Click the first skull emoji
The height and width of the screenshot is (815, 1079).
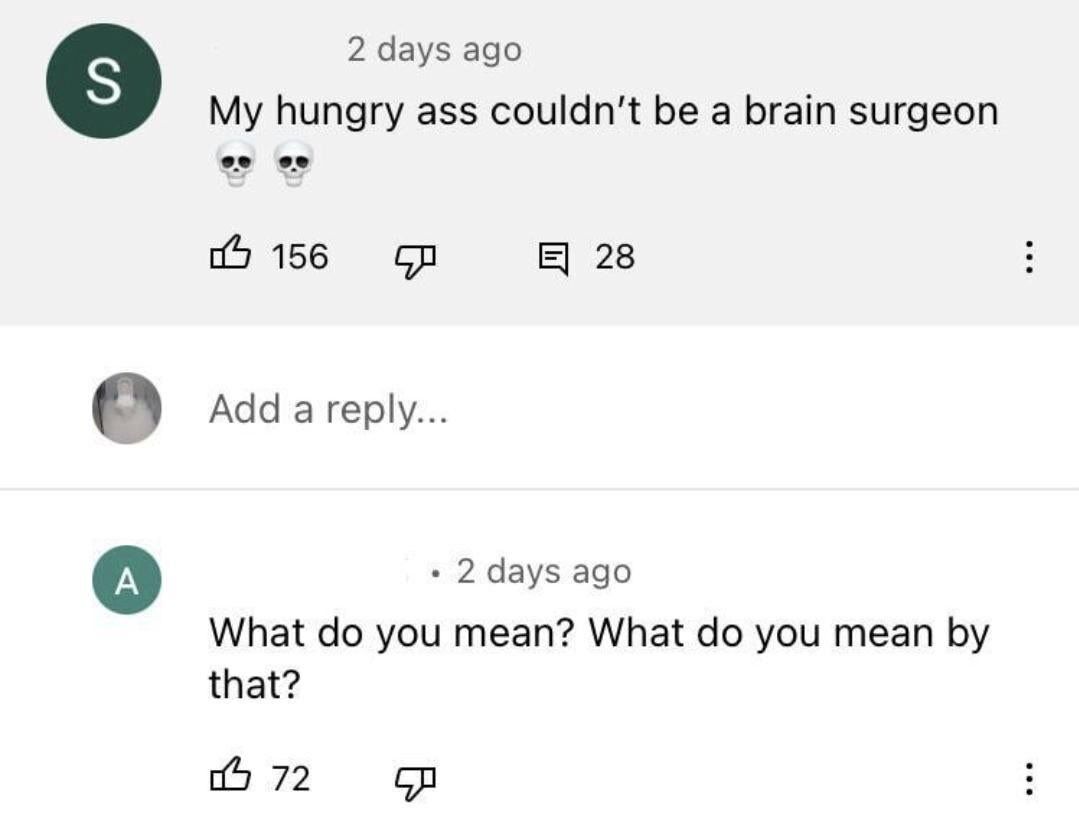(x=235, y=163)
